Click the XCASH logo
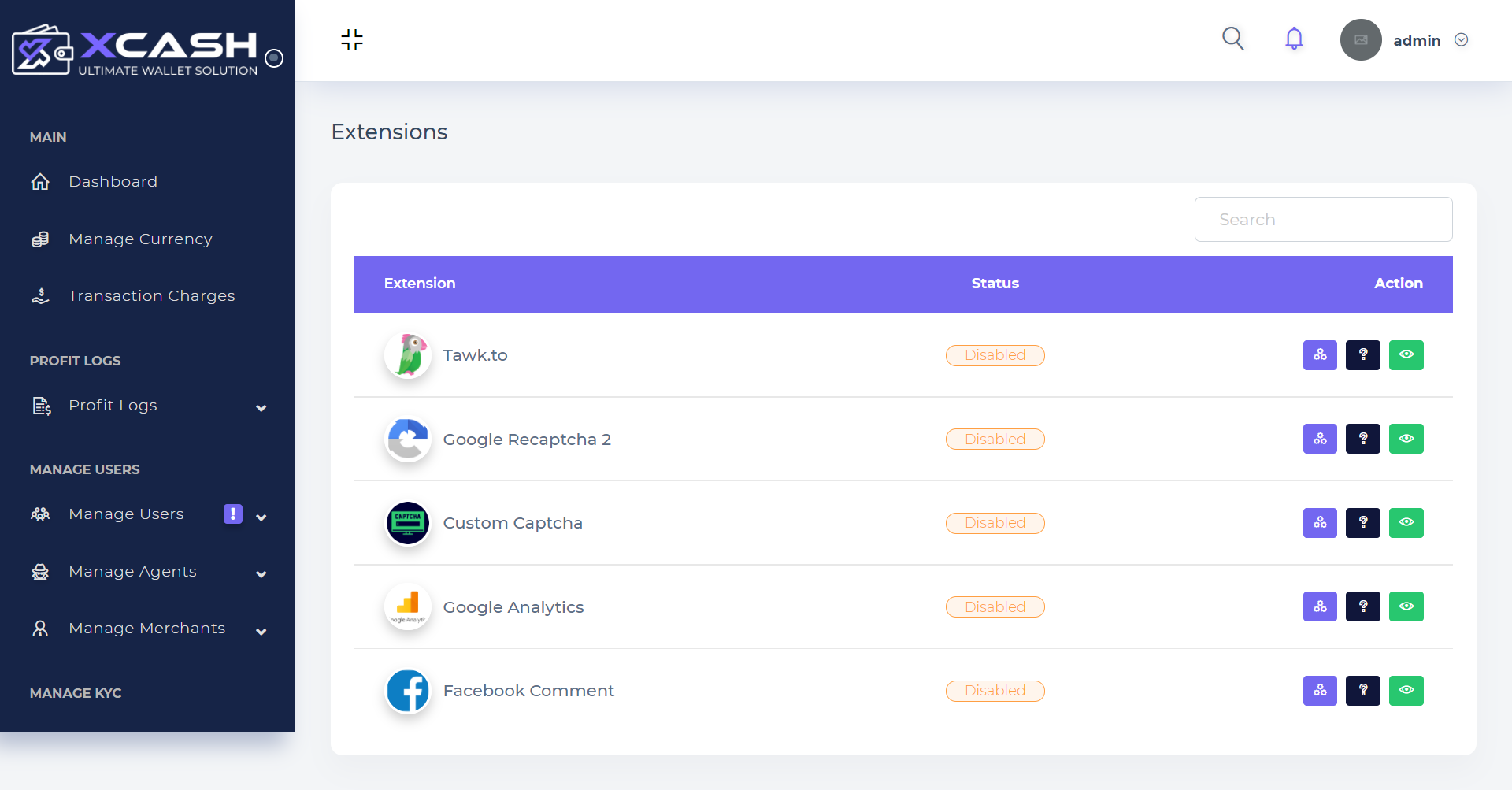The image size is (1512, 790). click(x=135, y=50)
